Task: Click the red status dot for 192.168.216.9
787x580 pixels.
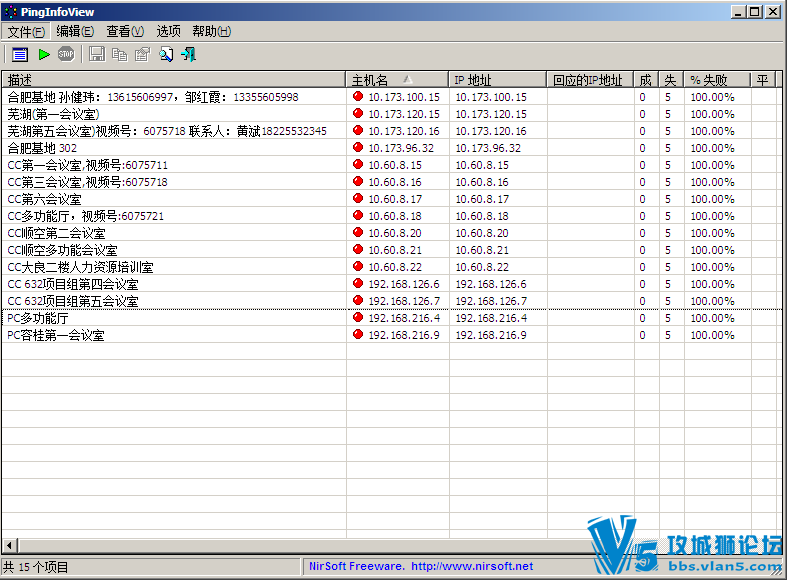Action: tap(358, 335)
